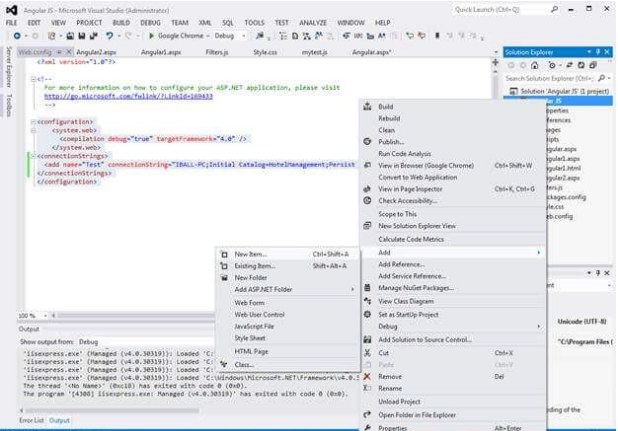Open the PROJECT menu
Viewport: 618px width, 431px height.
pos(89,23)
